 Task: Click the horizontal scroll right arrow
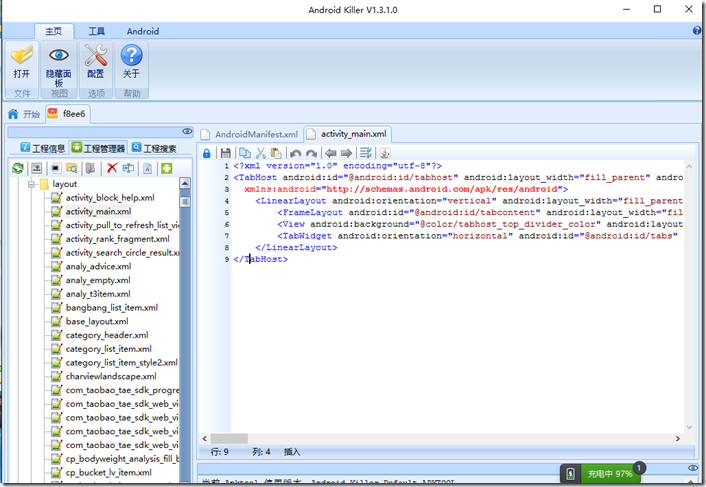click(x=678, y=438)
